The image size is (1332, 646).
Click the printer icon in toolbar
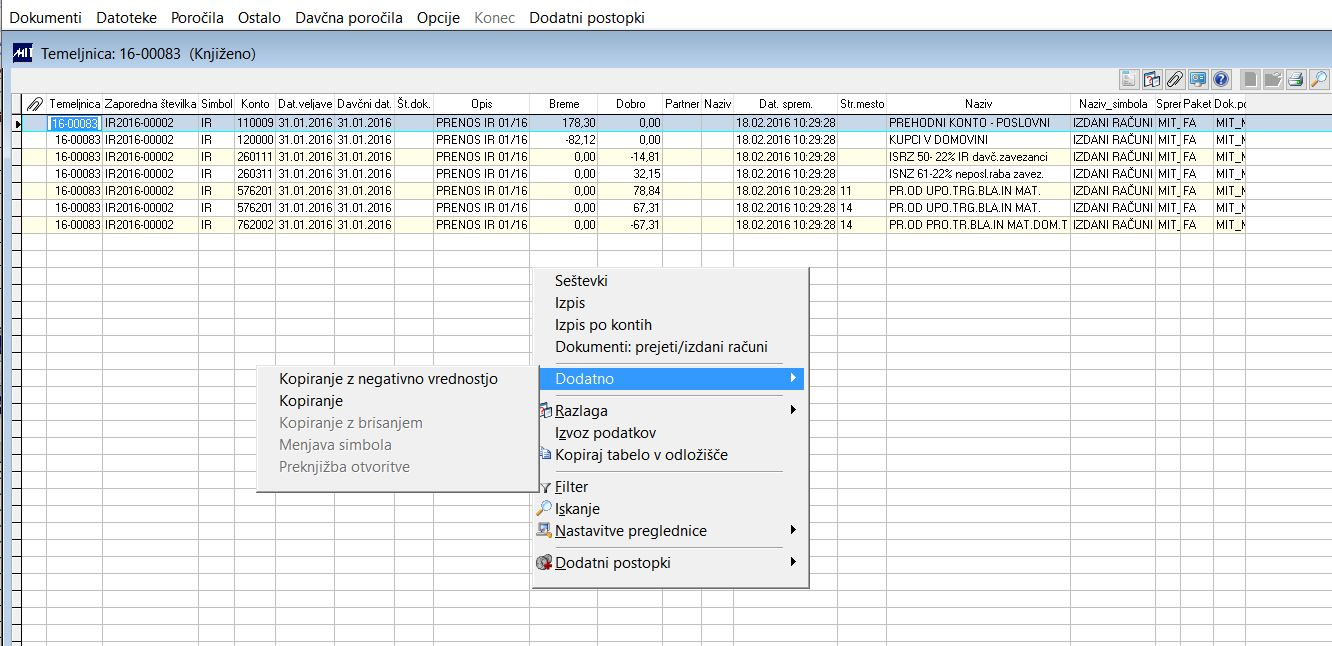1296,79
